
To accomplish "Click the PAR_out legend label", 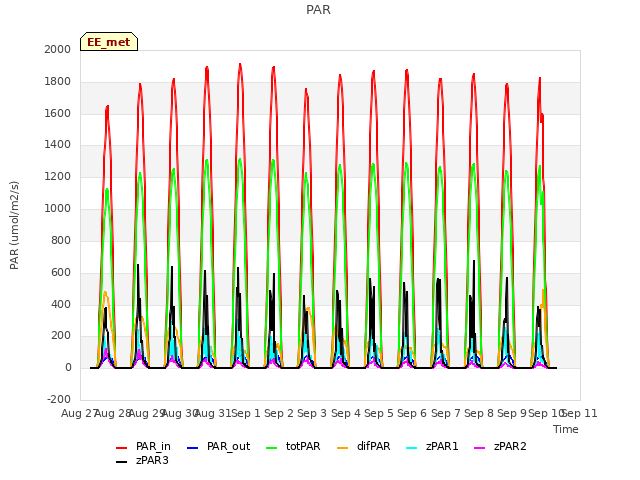I will [228, 447].
